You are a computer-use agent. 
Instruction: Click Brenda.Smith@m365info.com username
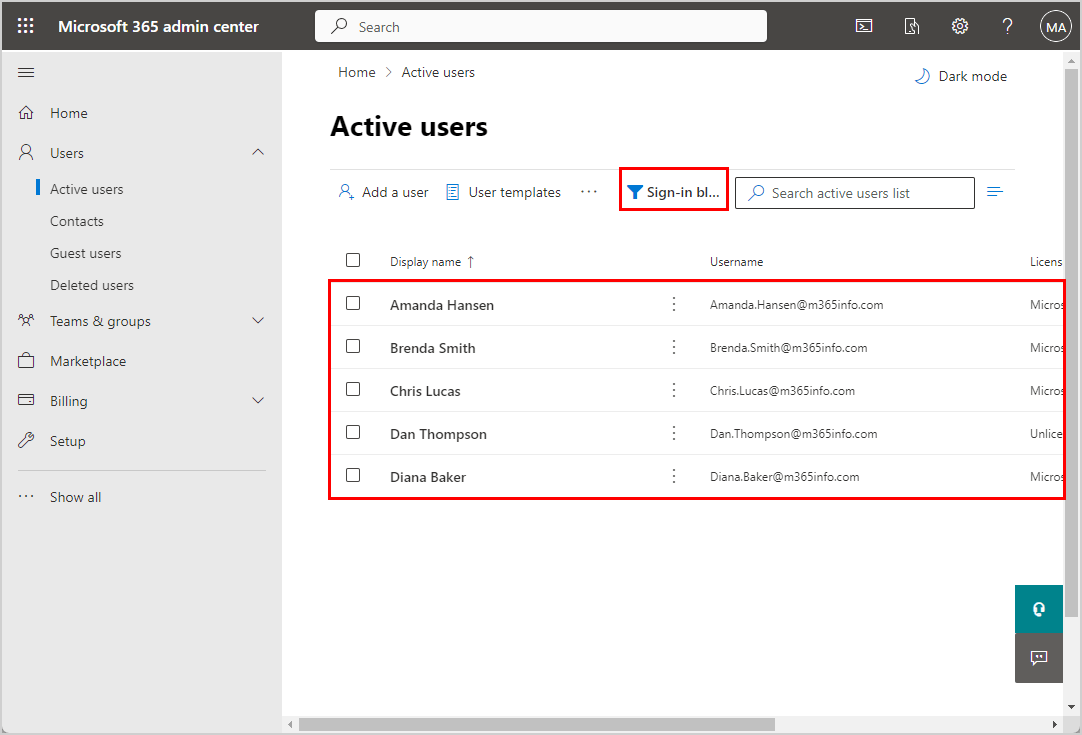tap(789, 348)
